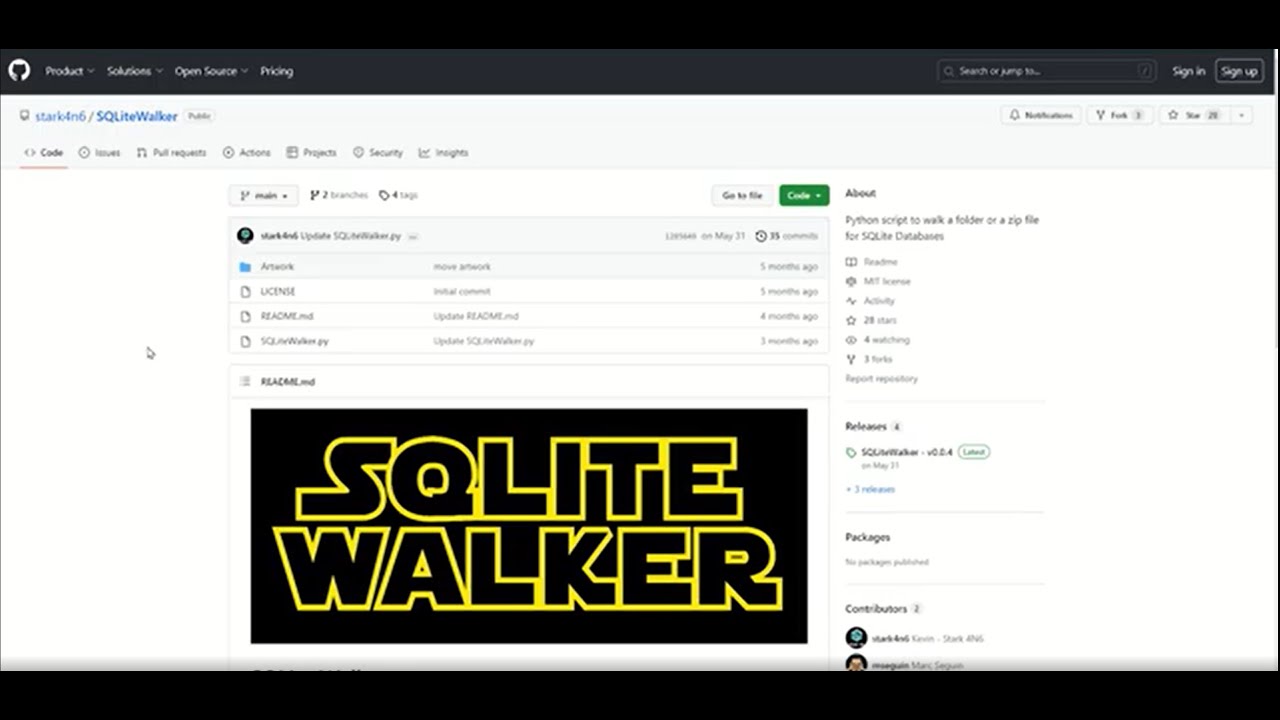Screen dimensions: 1280x720
Task: Fork the repository
Action: 1119,115
